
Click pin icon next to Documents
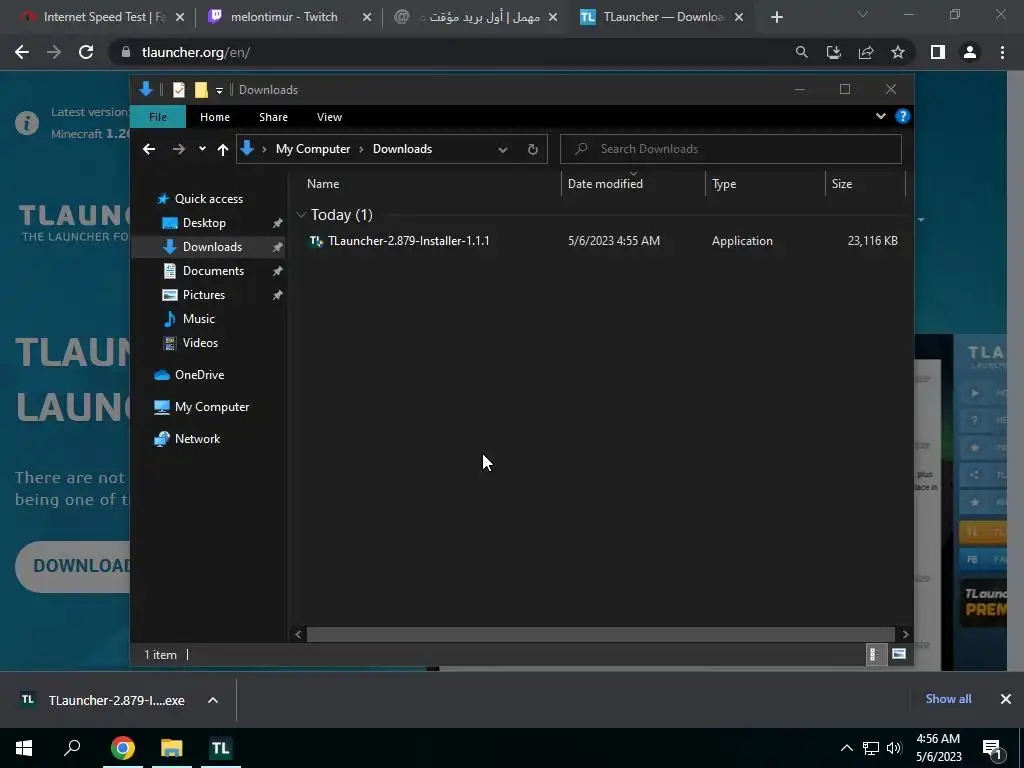tap(278, 271)
